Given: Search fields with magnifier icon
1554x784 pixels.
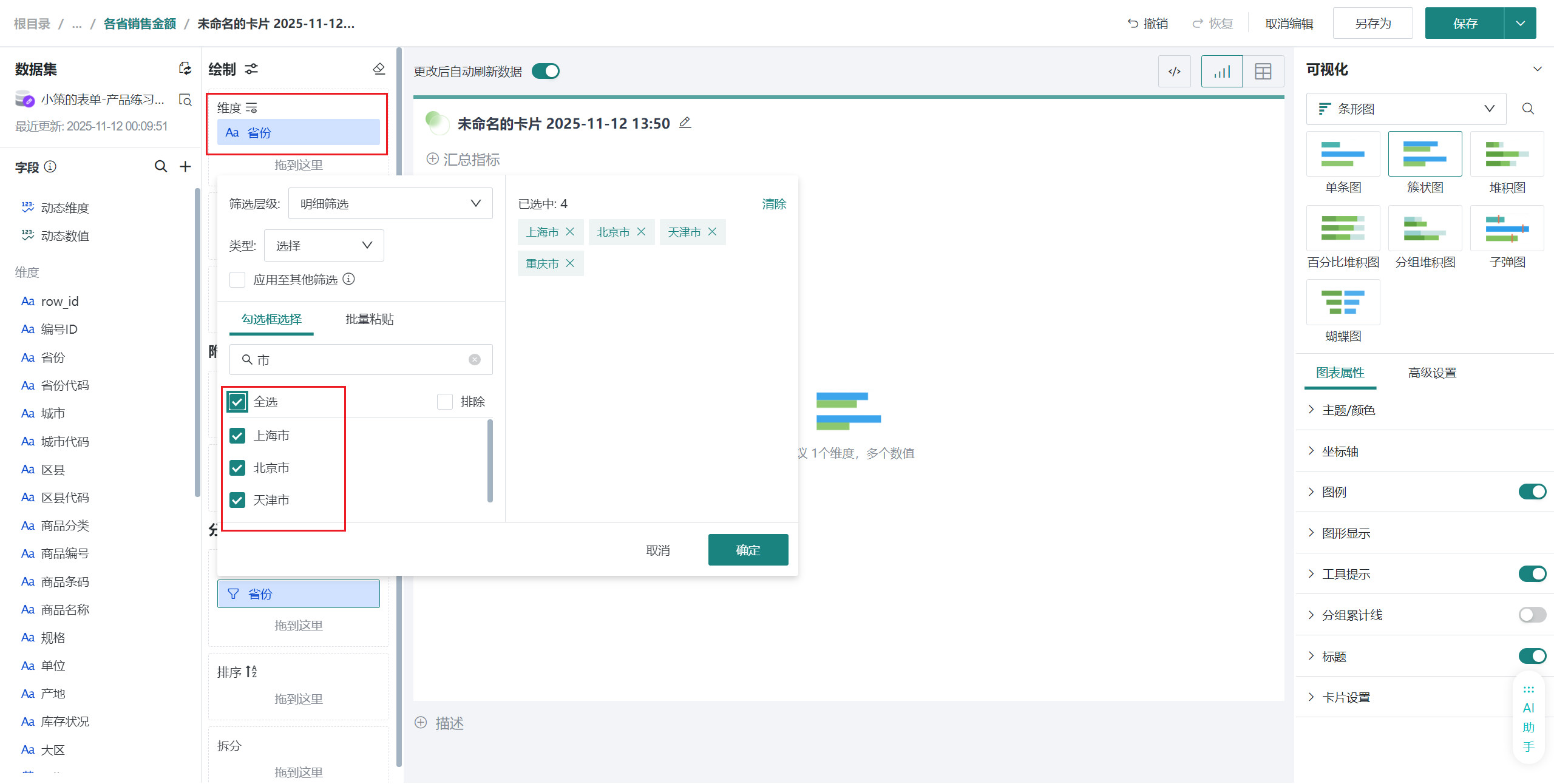Looking at the screenshot, I should (x=160, y=166).
